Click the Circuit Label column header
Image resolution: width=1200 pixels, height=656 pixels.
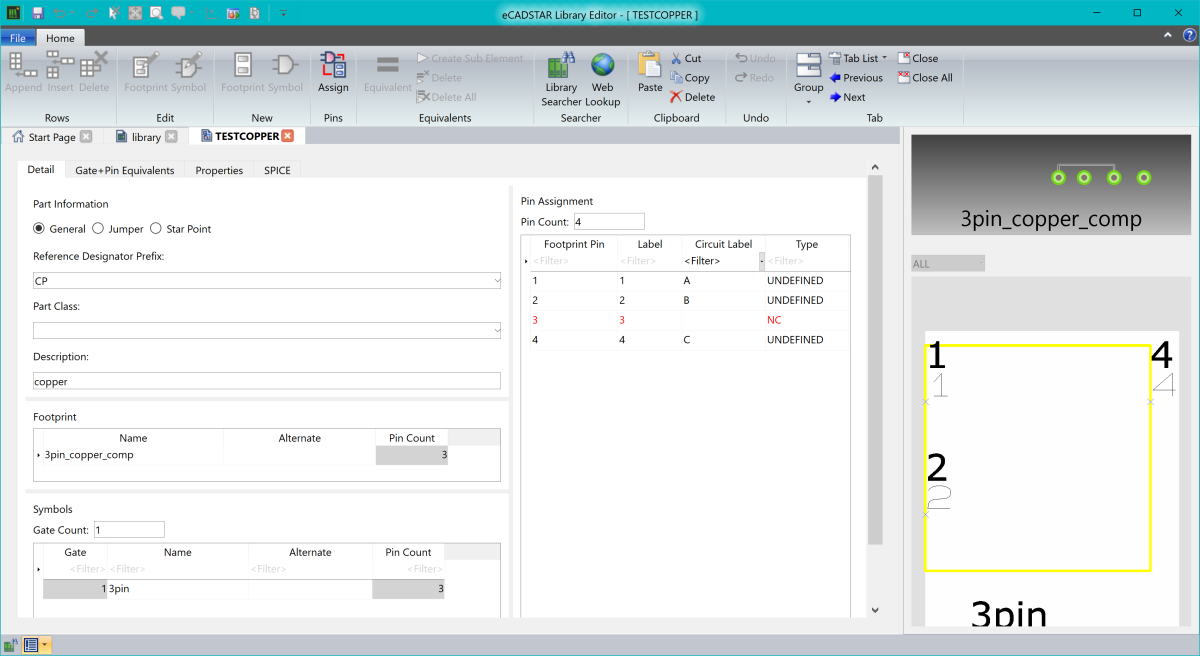coord(723,244)
